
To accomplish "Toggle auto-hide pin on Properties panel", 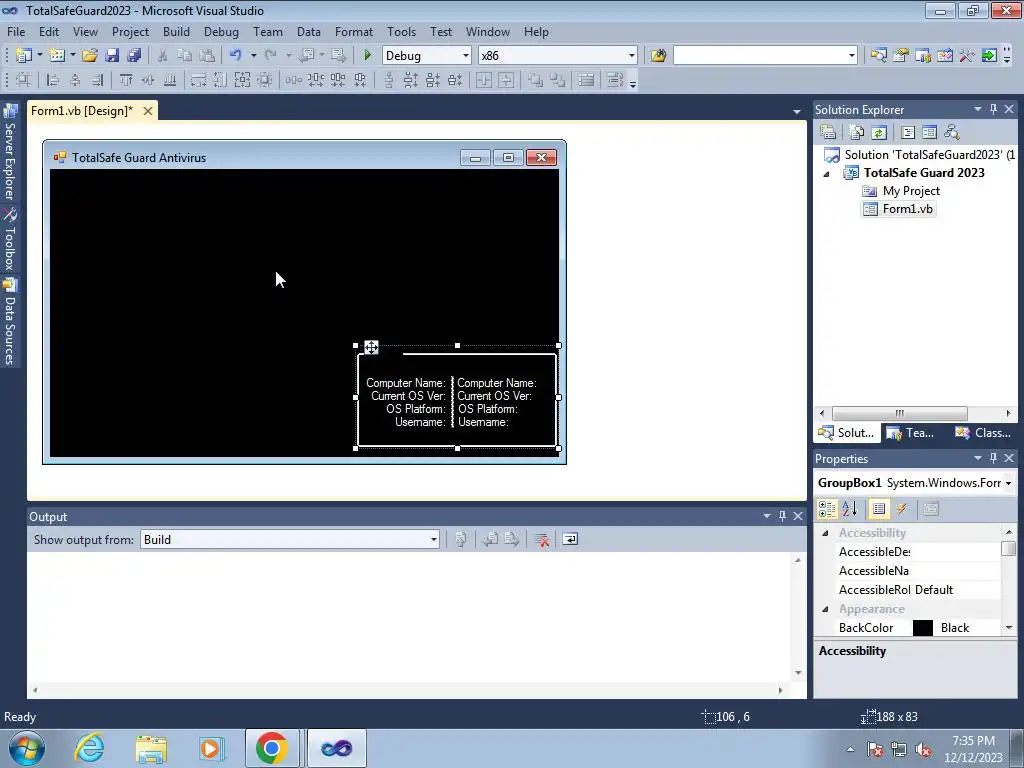I will coord(993,458).
